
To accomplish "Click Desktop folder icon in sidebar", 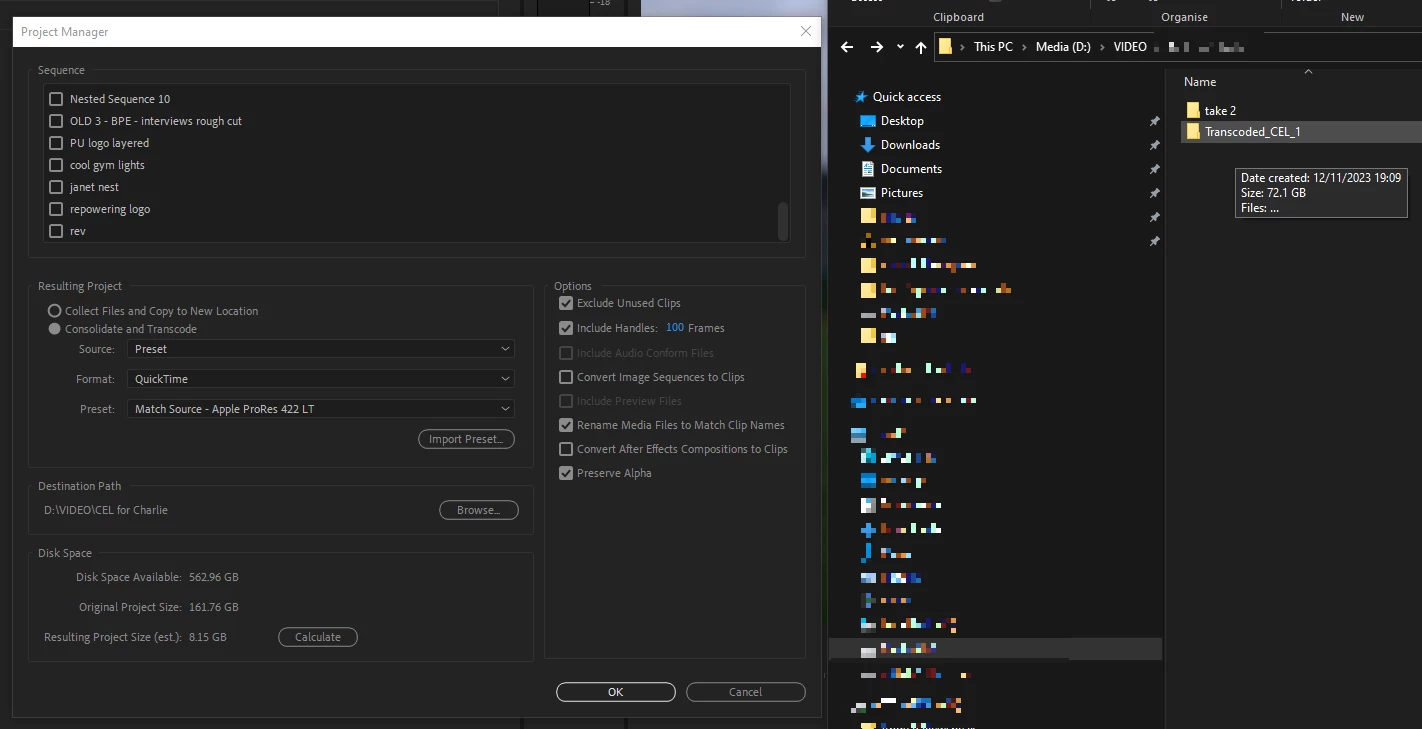I will click(x=868, y=121).
